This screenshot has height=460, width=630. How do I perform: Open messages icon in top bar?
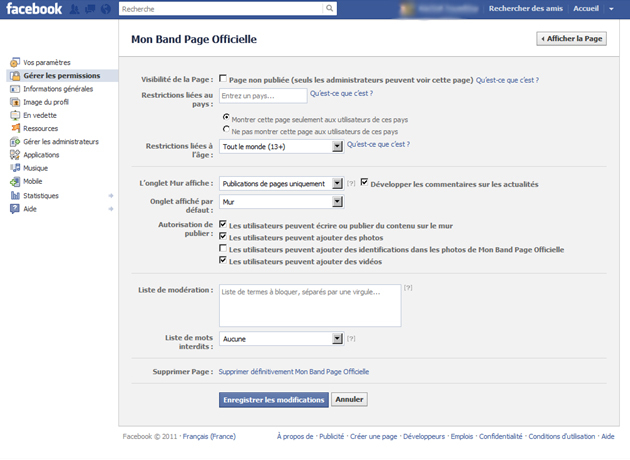click(x=90, y=9)
